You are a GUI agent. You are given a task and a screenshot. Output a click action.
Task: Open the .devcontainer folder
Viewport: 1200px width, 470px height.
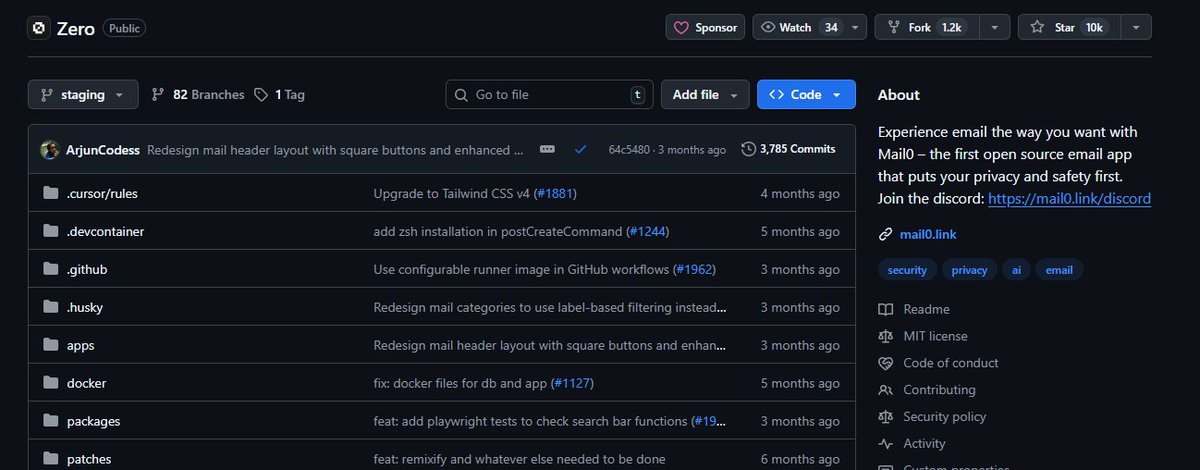coord(105,231)
